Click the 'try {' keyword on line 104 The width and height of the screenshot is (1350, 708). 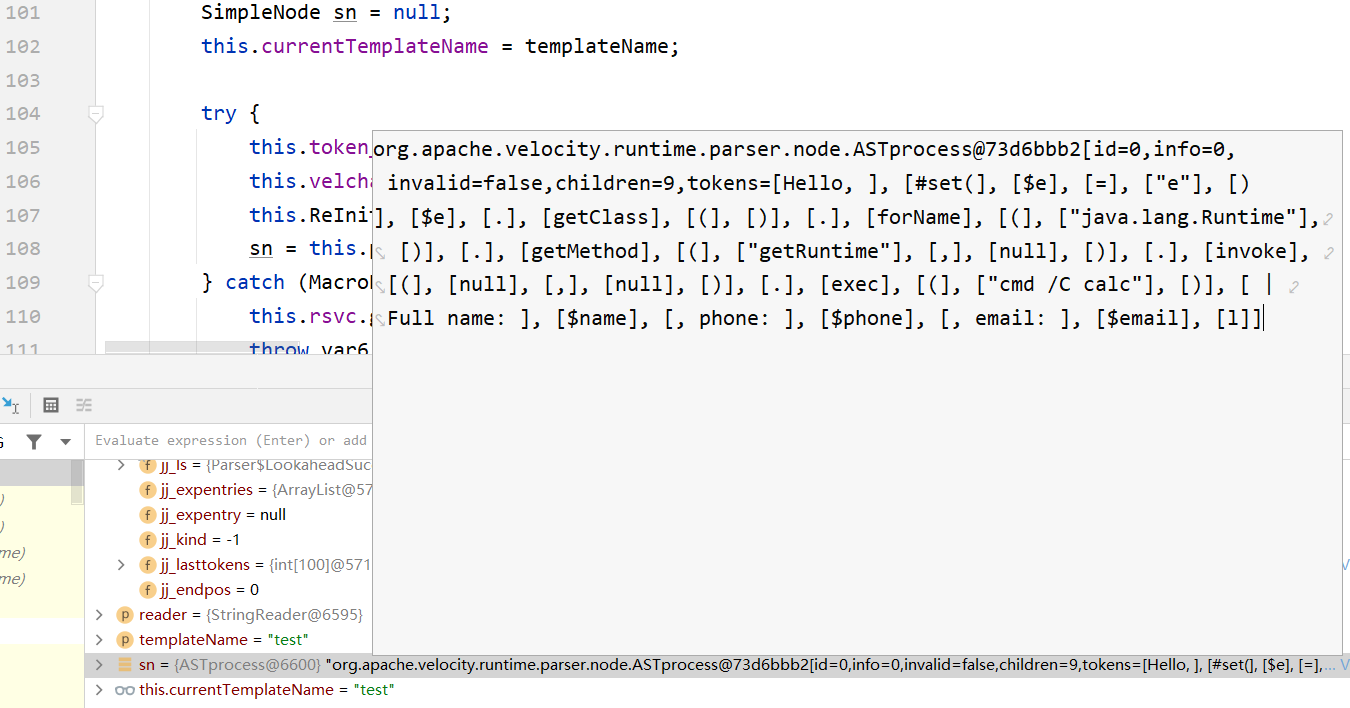coord(230,114)
